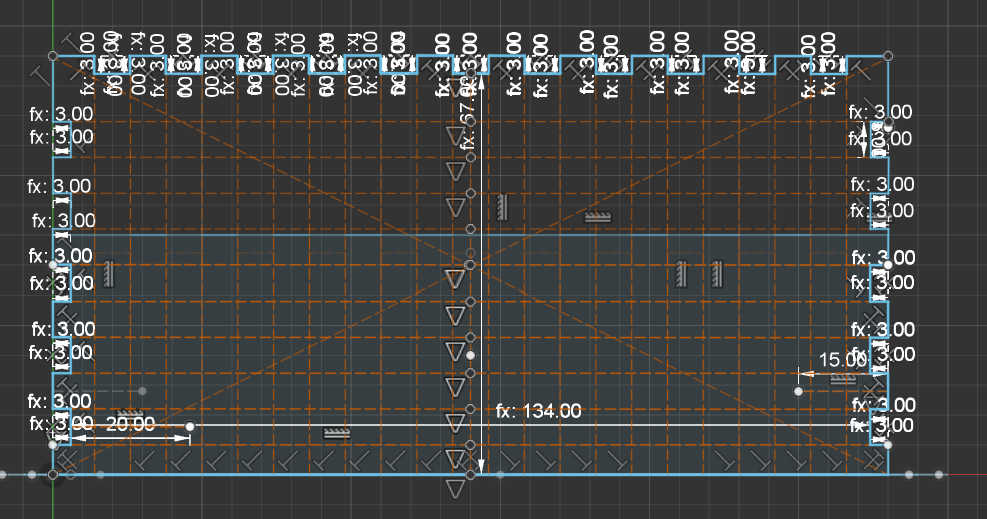Screen dimensions: 987x519
Task: Click the 15.00 dimension value
Action: point(842,359)
